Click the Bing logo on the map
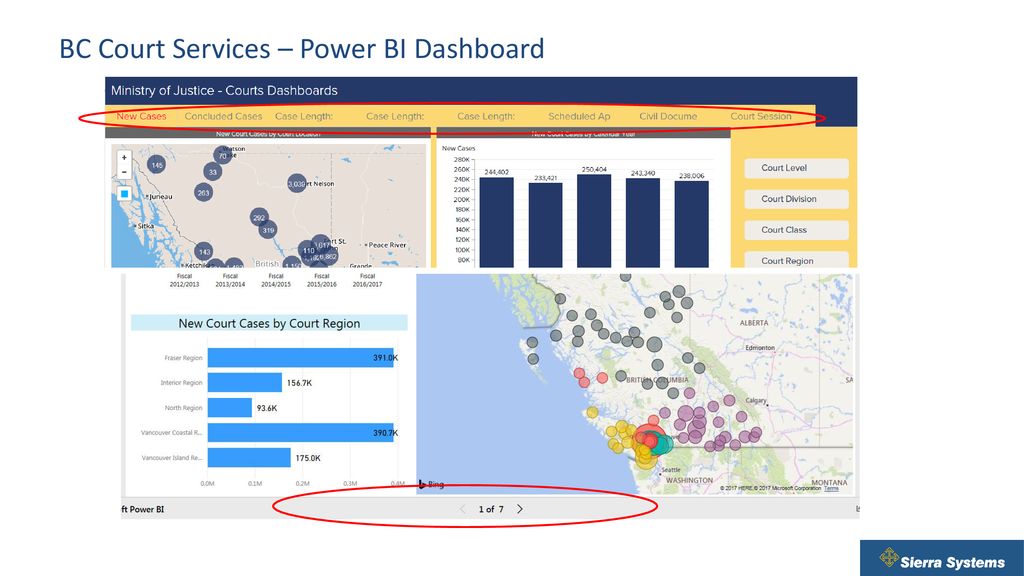The width and height of the screenshot is (1024, 576). pos(431,485)
